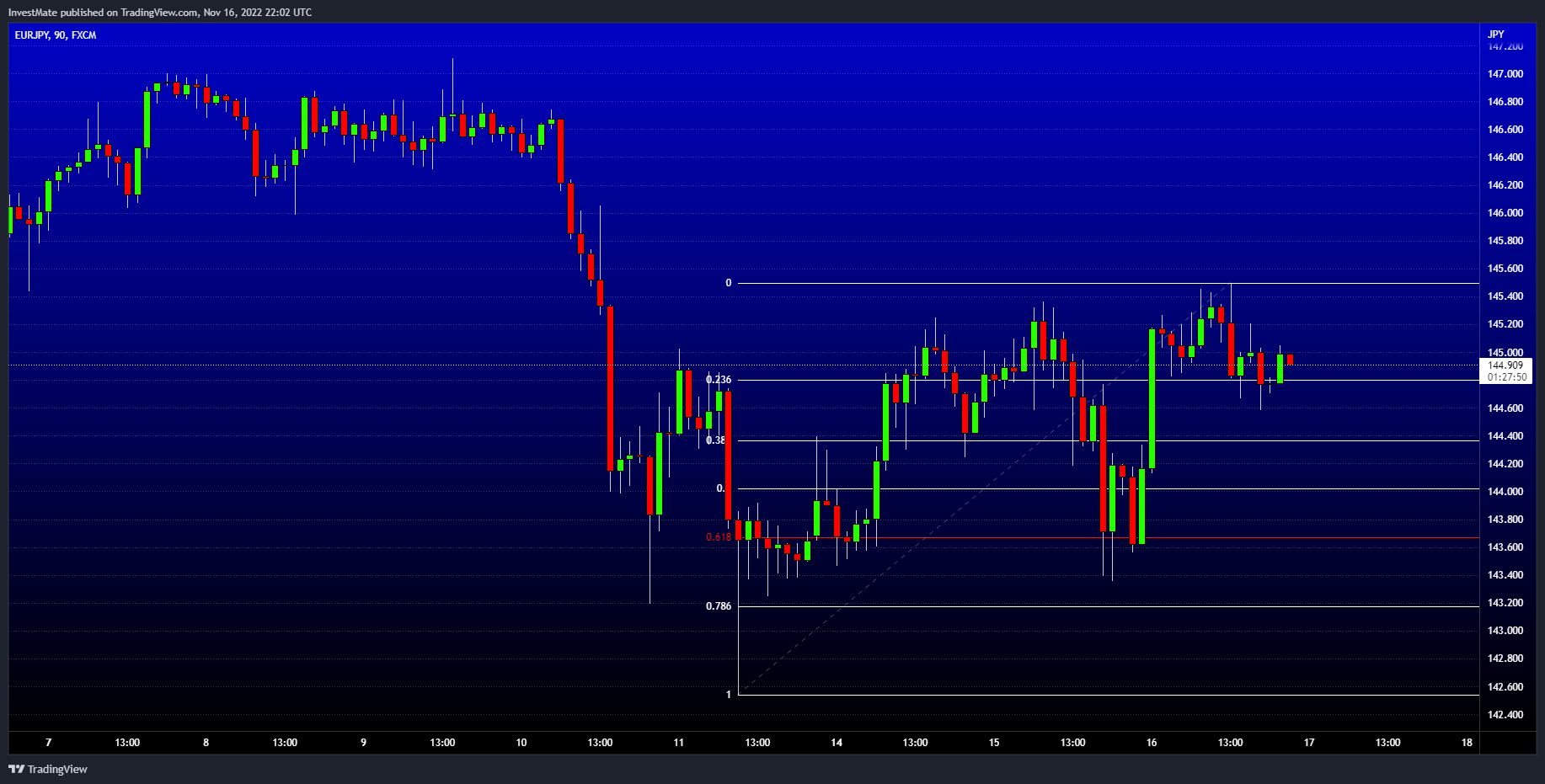1545x784 pixels.
Task: Click day 15 on the time axis
Action: [x=994, y=743]
